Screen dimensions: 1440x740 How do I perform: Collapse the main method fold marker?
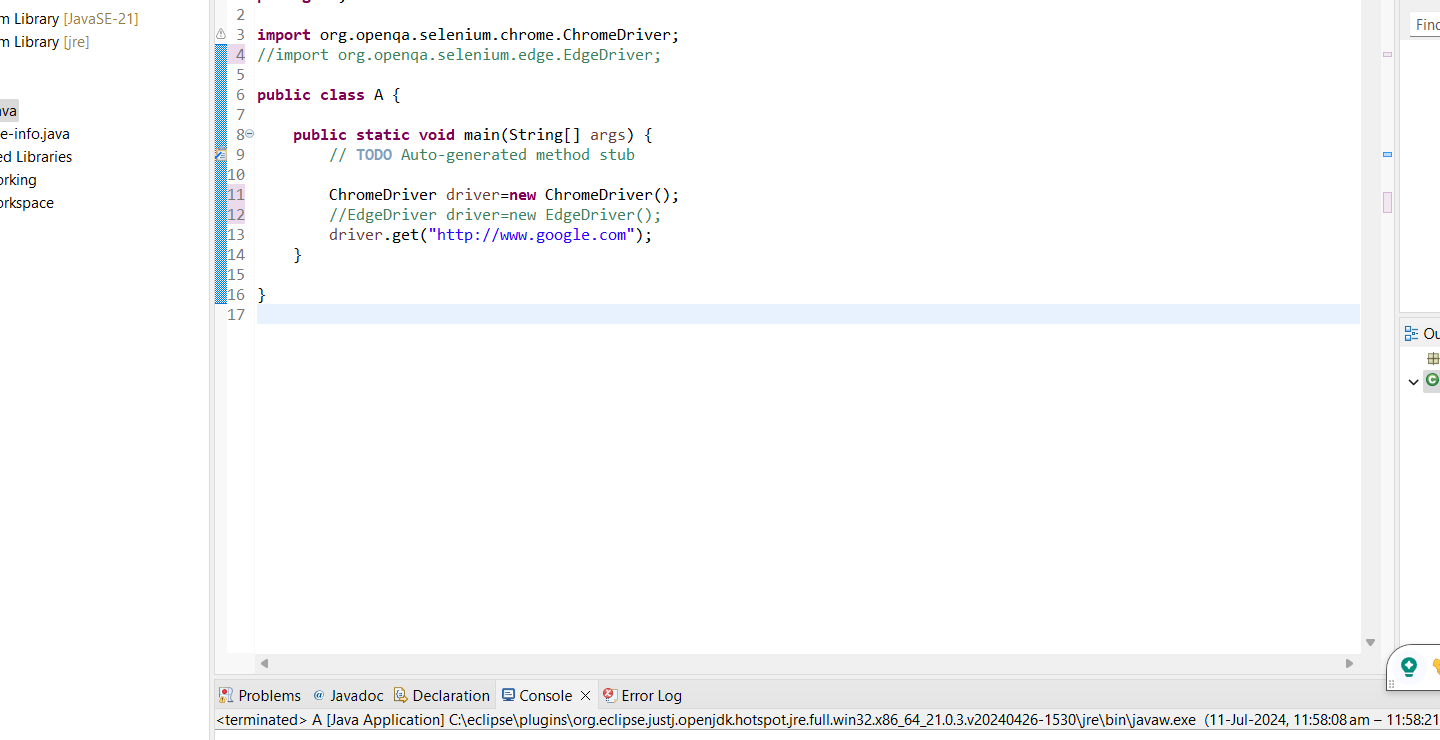pos(248,133)
